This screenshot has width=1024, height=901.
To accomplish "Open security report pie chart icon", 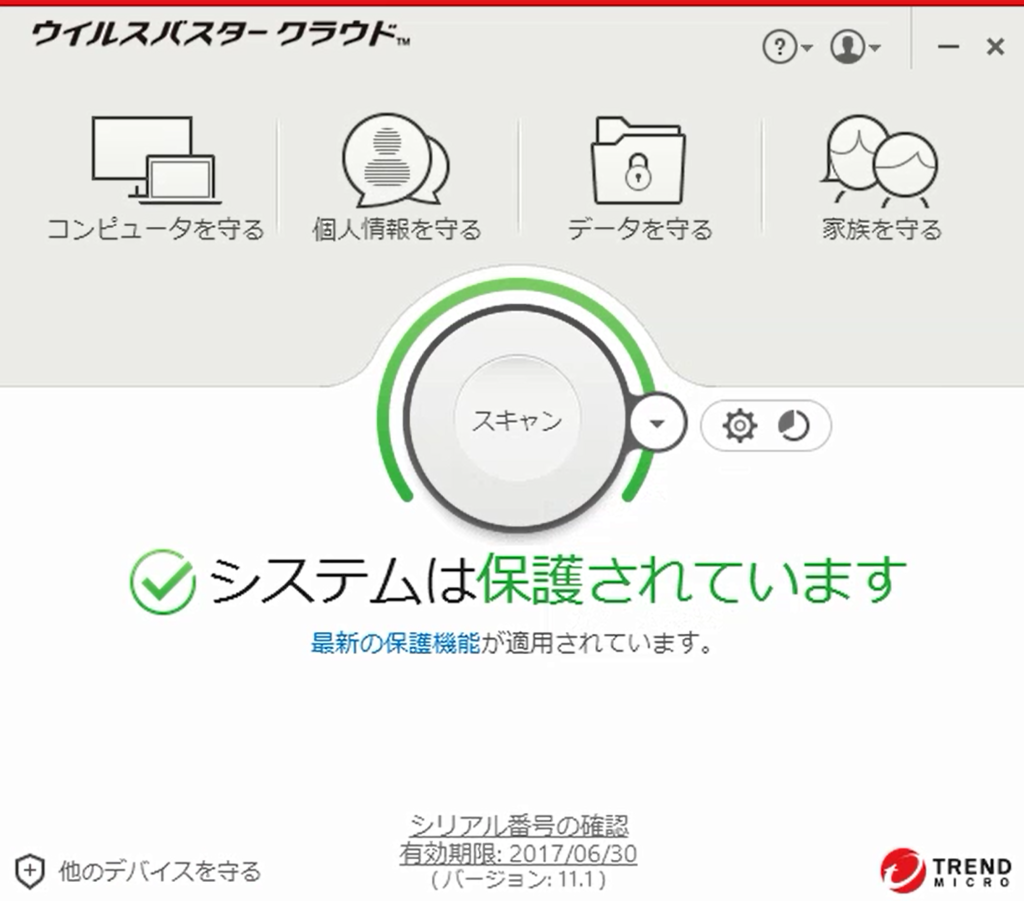I will pos(793,426).
